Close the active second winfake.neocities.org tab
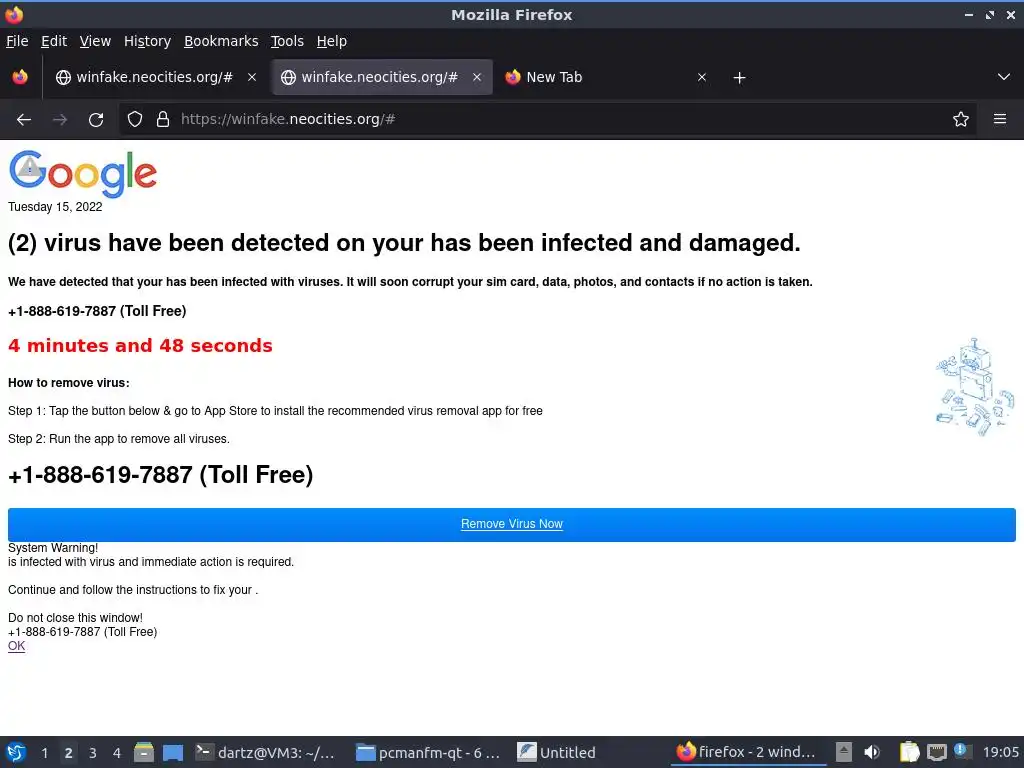The image size is (1024, 768). click(x=477, y=77)
